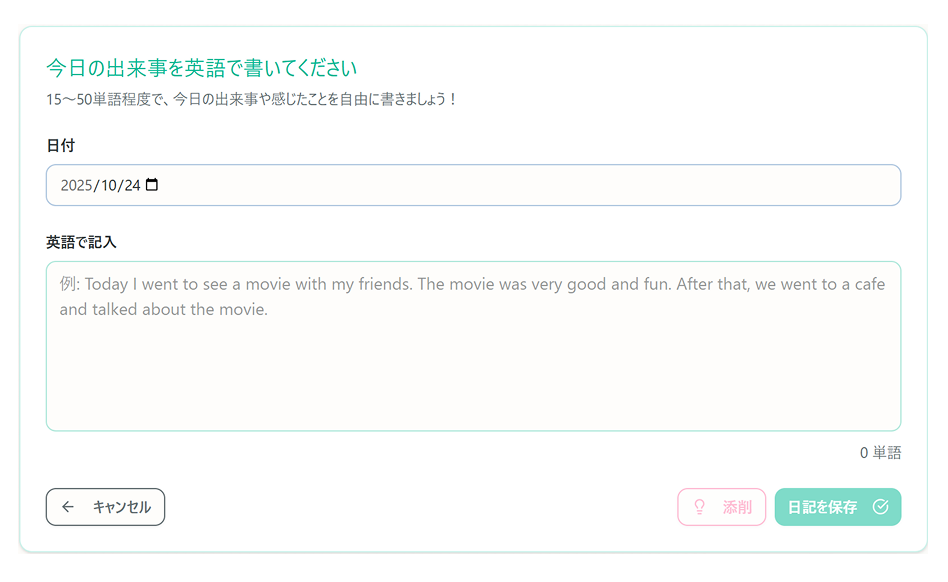The image size is (948, 582).
Task: Click the left arrow icon on Cancel button
Action: pyautogui.click(x=68, y=507)
